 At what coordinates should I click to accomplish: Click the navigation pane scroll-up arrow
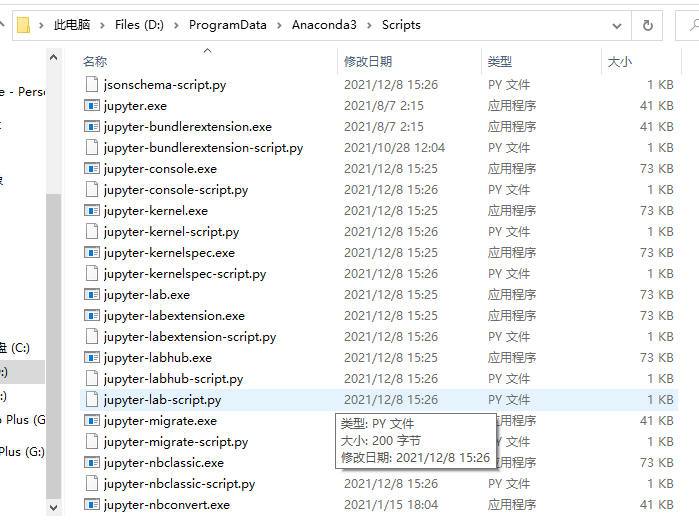[53, 57]
